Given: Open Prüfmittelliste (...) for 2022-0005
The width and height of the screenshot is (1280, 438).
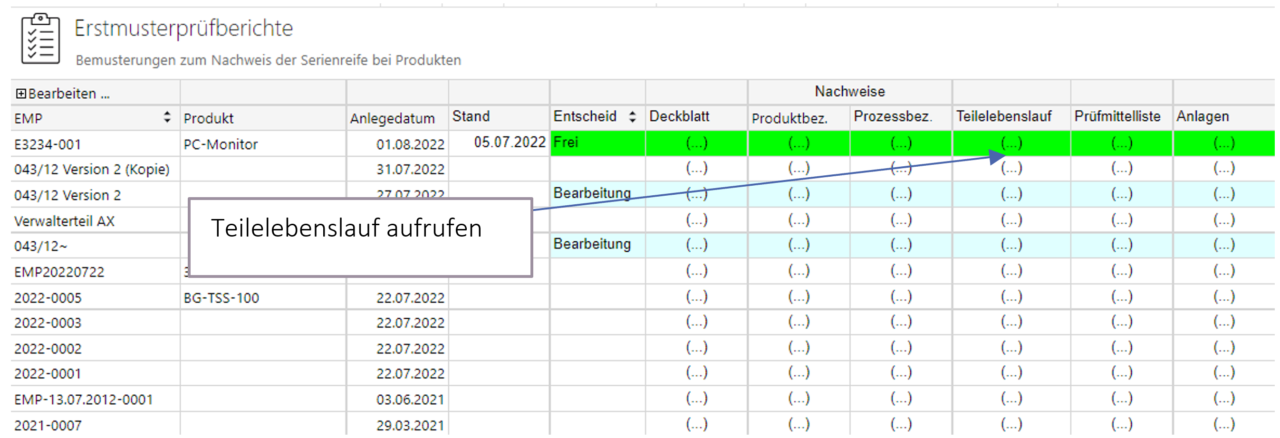Looking at the screenshot, I should point(1121,297).
